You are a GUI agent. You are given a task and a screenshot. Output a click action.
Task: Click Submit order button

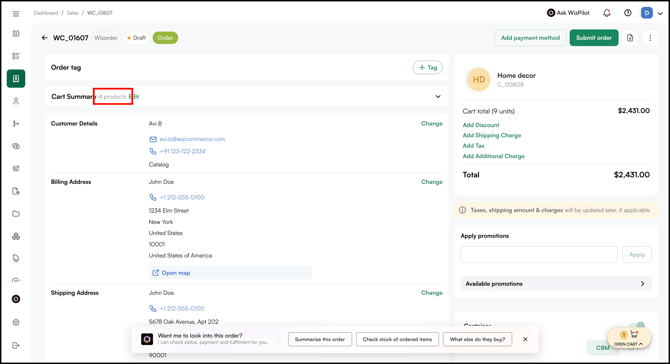[594, 38]
